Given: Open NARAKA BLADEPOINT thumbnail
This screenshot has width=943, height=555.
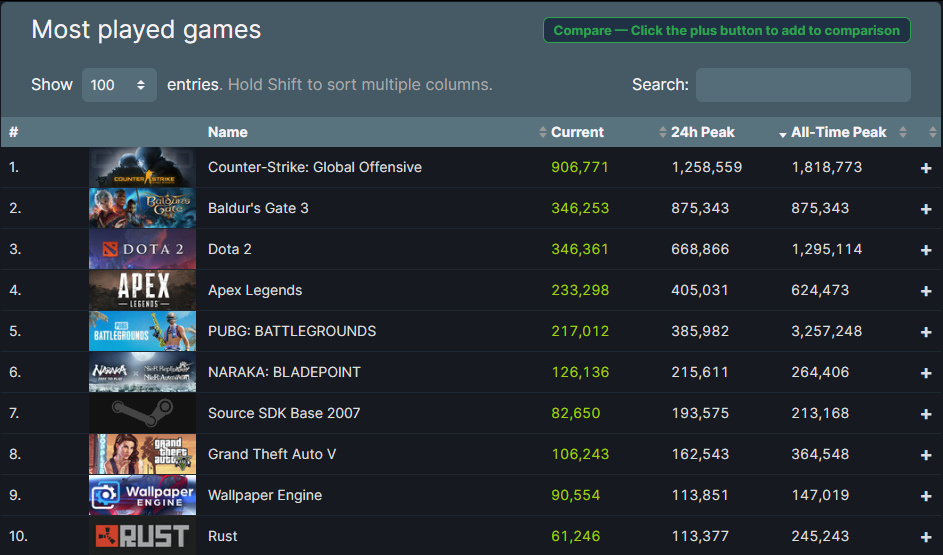Looking at the screenshot, I should pyautogui.click(x=143, y=372).
